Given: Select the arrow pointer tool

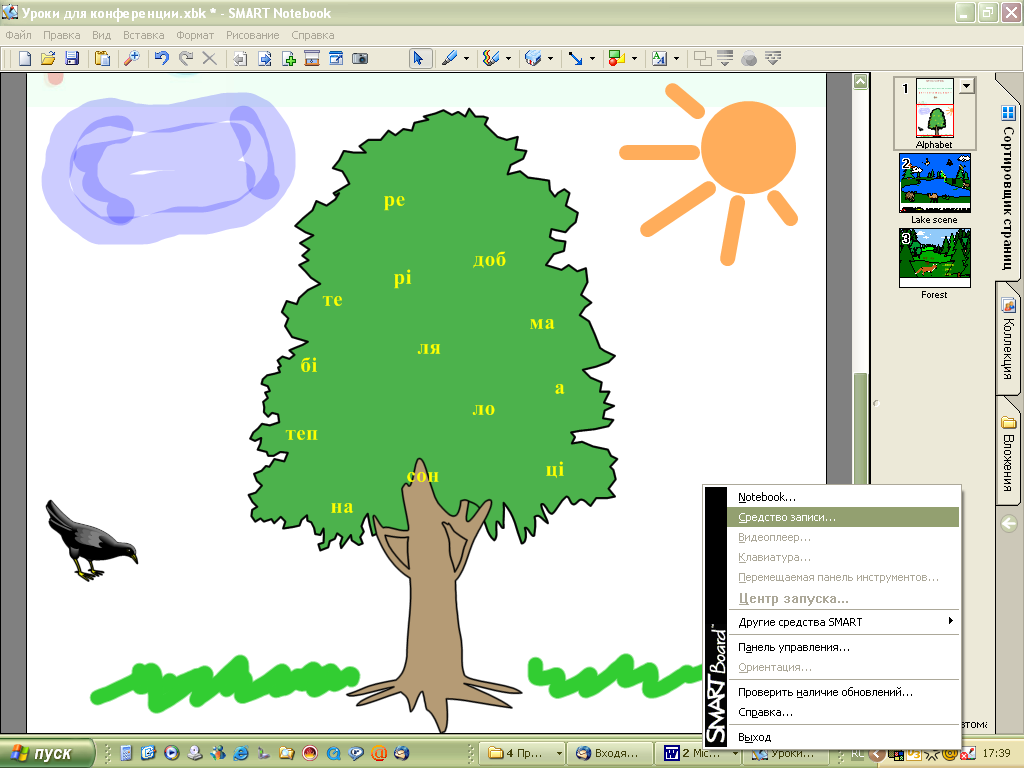Looking at the screenshot, I should (419, 58).
